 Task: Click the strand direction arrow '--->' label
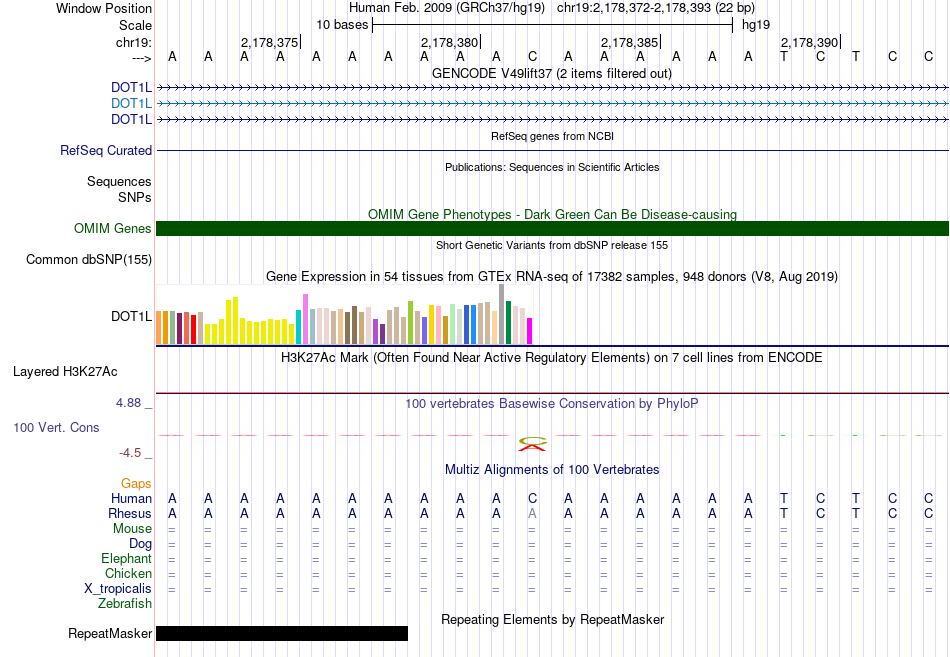point(141,58)
